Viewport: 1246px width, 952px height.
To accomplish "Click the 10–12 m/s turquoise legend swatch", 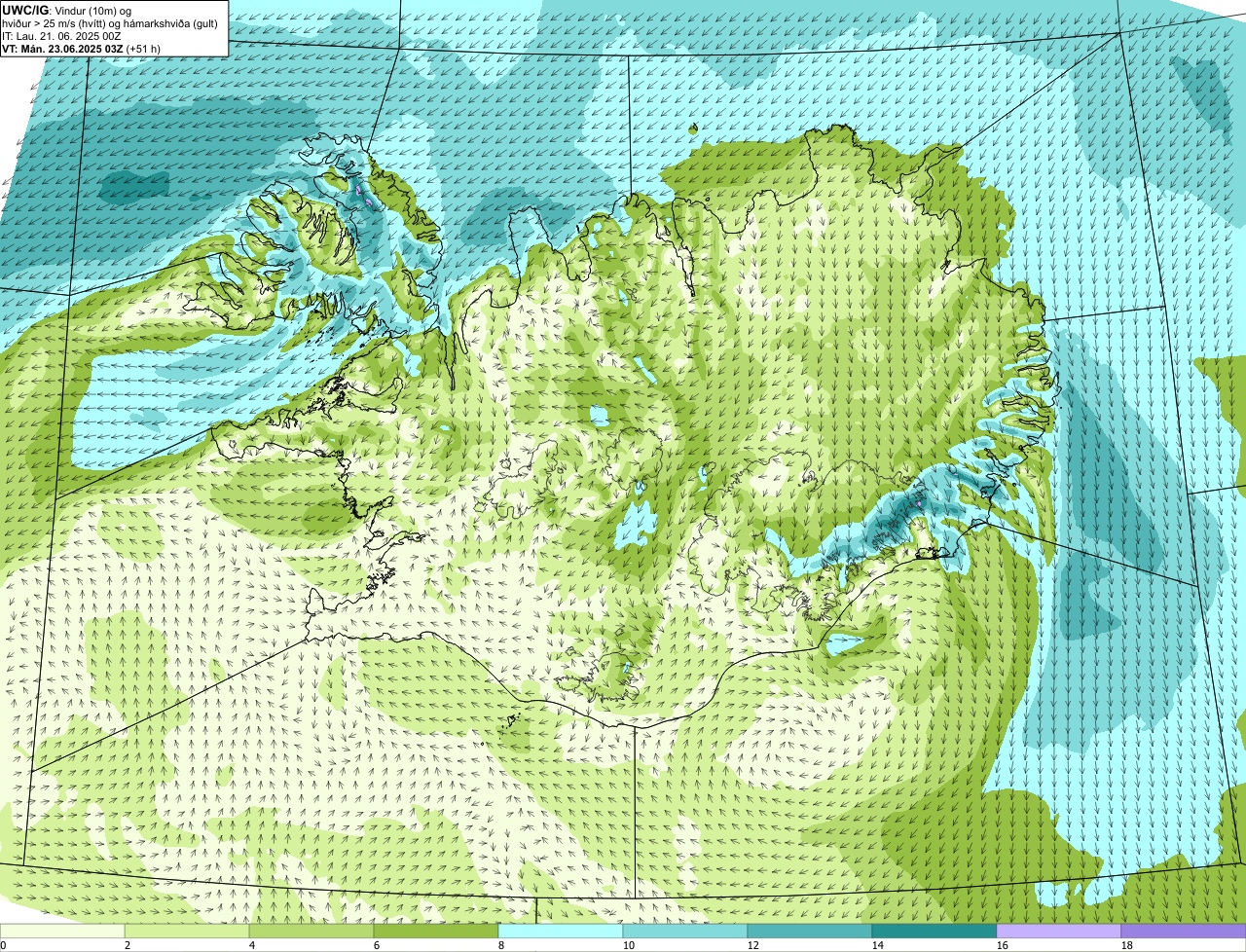I will 685,932.
